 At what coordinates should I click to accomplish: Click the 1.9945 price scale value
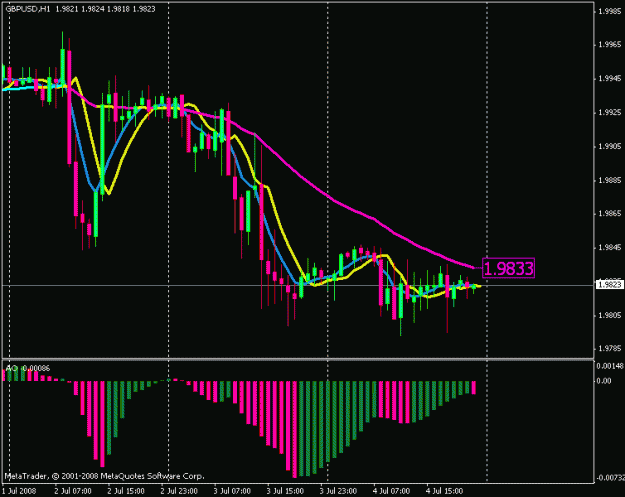(x=610, y=79)
